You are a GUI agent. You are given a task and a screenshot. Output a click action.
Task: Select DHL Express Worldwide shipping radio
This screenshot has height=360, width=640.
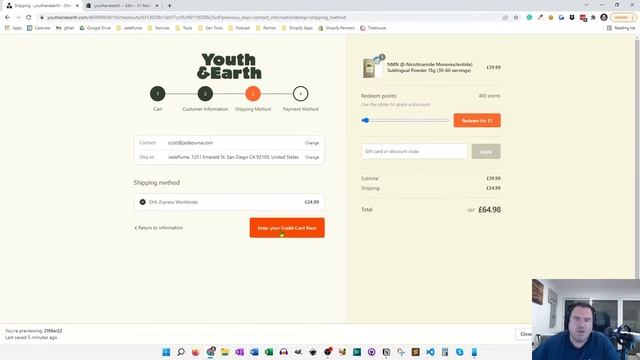(142, 202)
